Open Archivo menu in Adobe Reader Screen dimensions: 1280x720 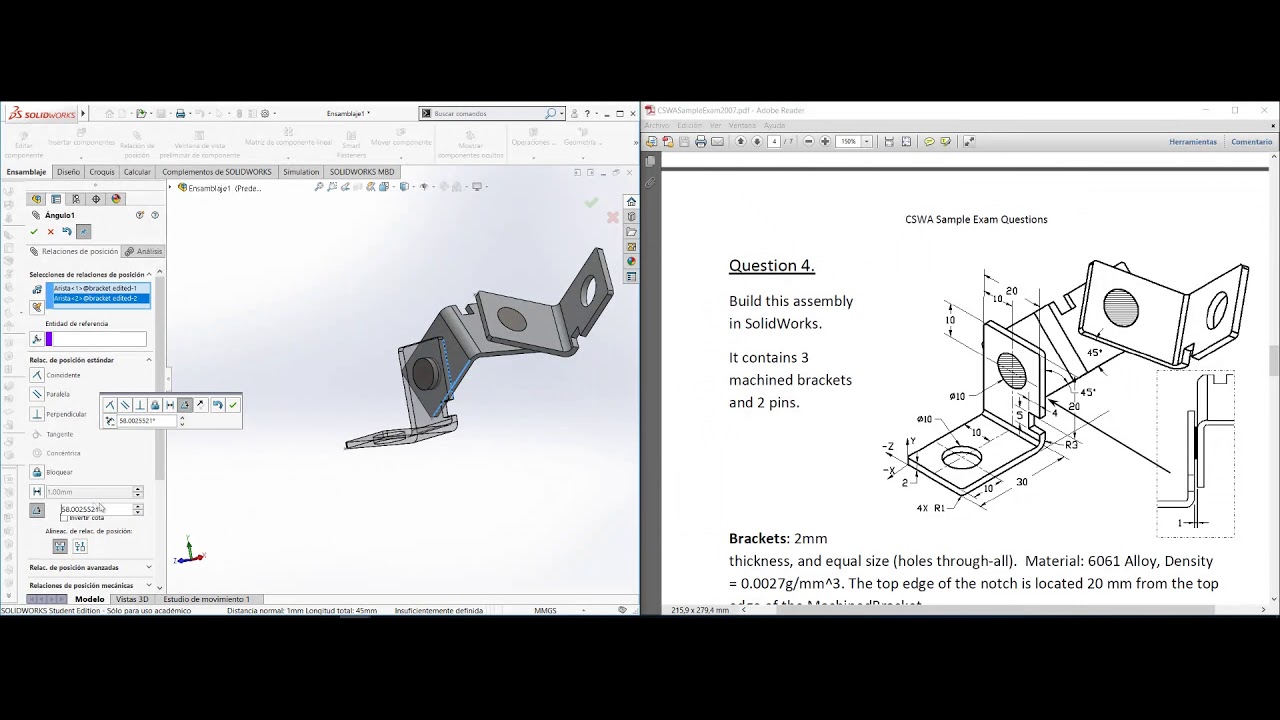[657, 125]
